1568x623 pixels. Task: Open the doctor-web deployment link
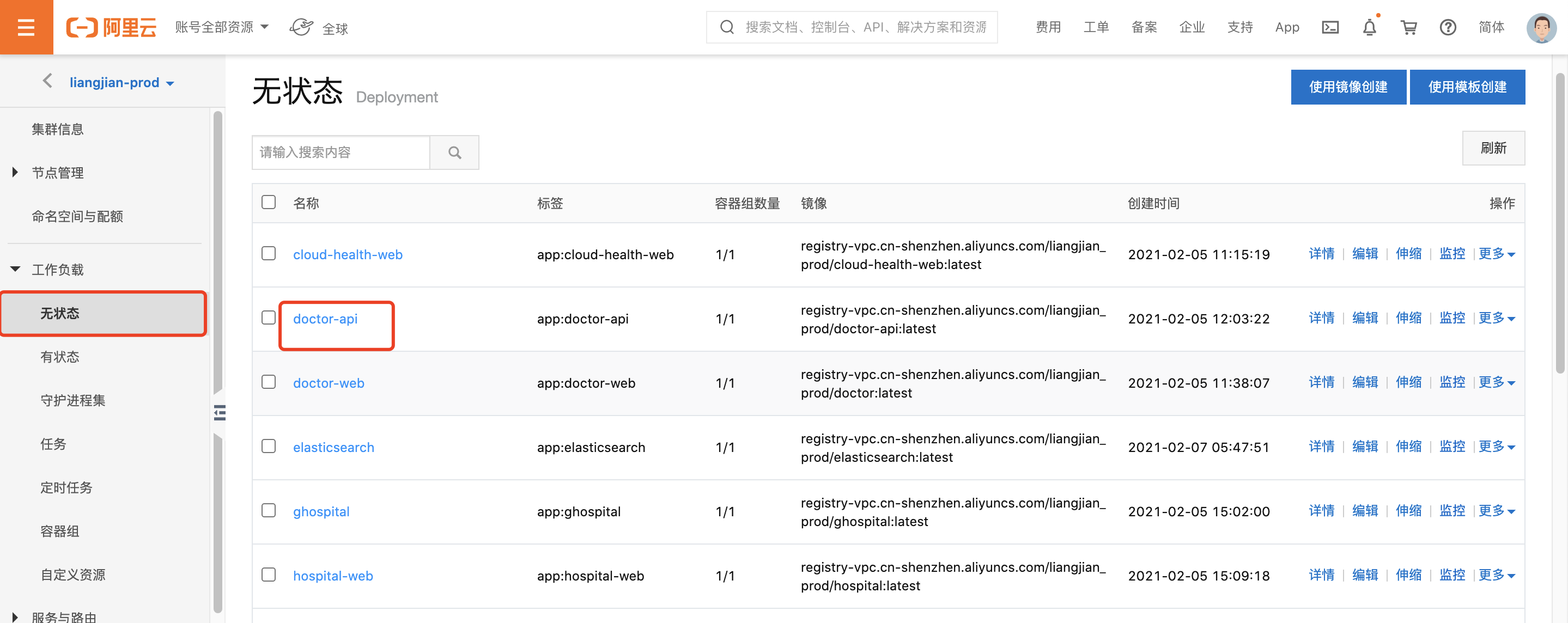click(x=329, y=383)
